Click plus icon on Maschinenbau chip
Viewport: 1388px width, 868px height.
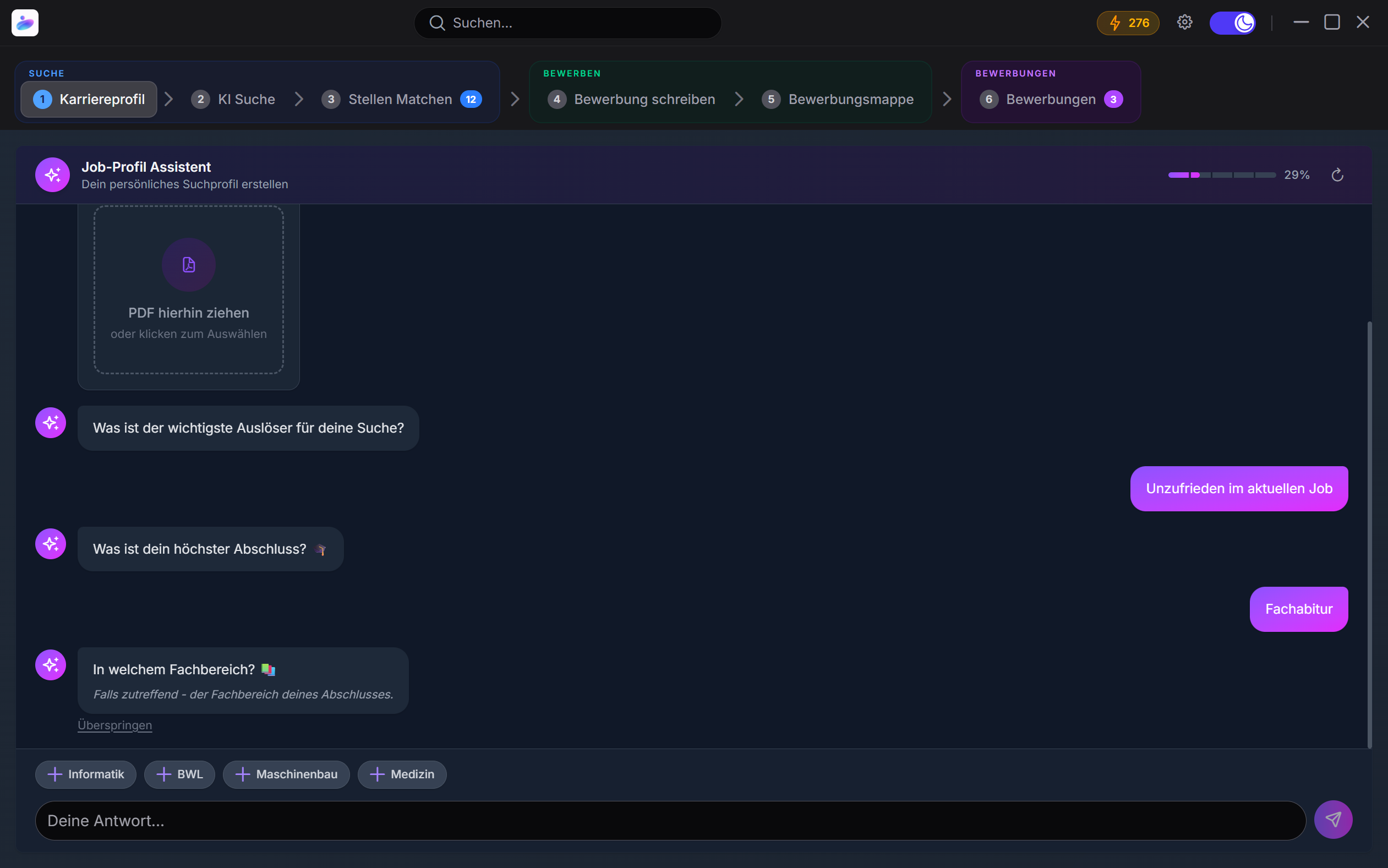(242, 774)
